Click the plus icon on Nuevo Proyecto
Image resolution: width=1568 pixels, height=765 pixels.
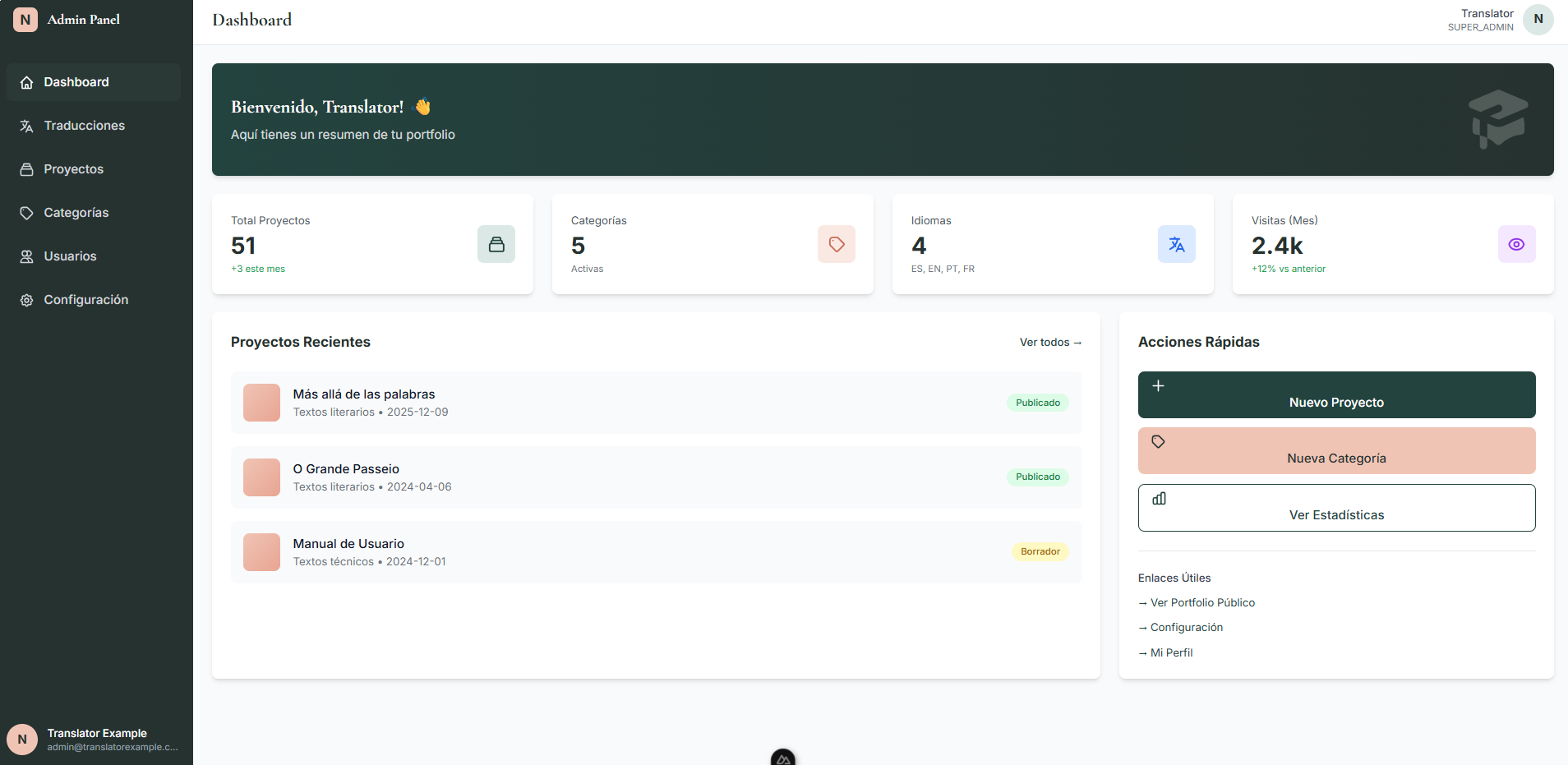(x=1158, y=386)
